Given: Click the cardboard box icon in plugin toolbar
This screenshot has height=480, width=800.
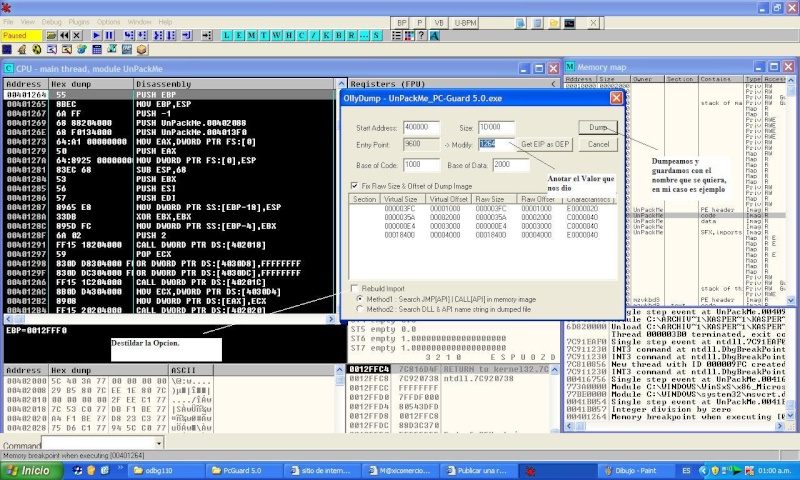Looking at the screenshot, I should point(142,49).
